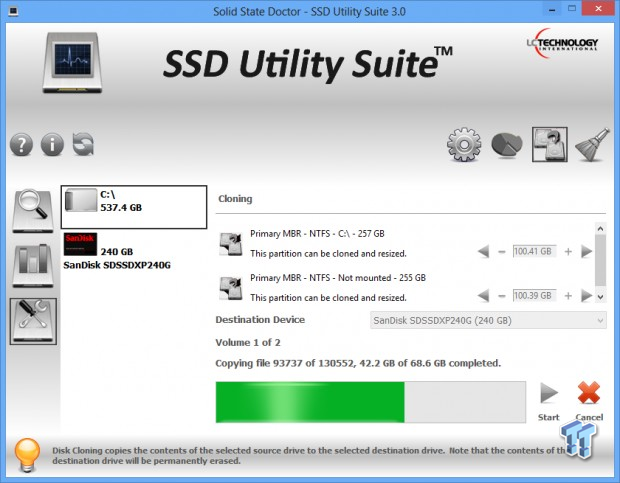The image size is (620, 483).
Task: Select the C:\ 537.4 GB drive
Action: tap(134, 207)
